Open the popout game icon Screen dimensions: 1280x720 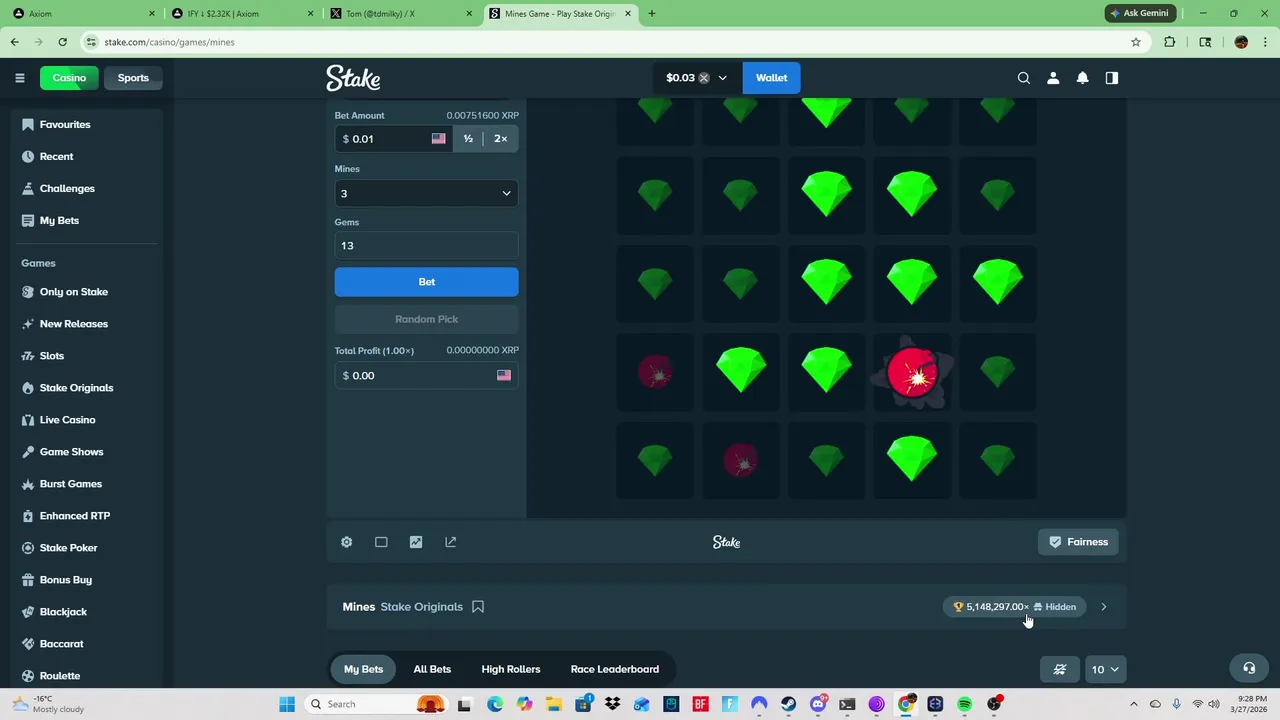click(x=450, y=542)
